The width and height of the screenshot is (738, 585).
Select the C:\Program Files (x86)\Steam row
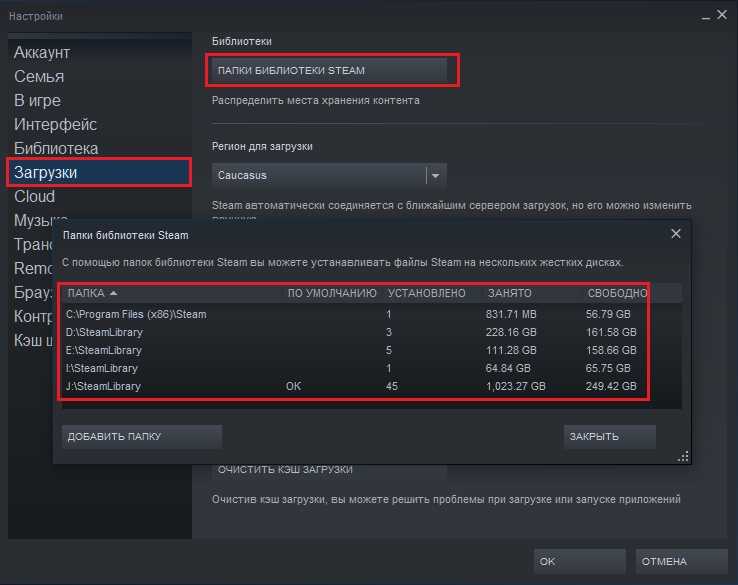(372, 314)
